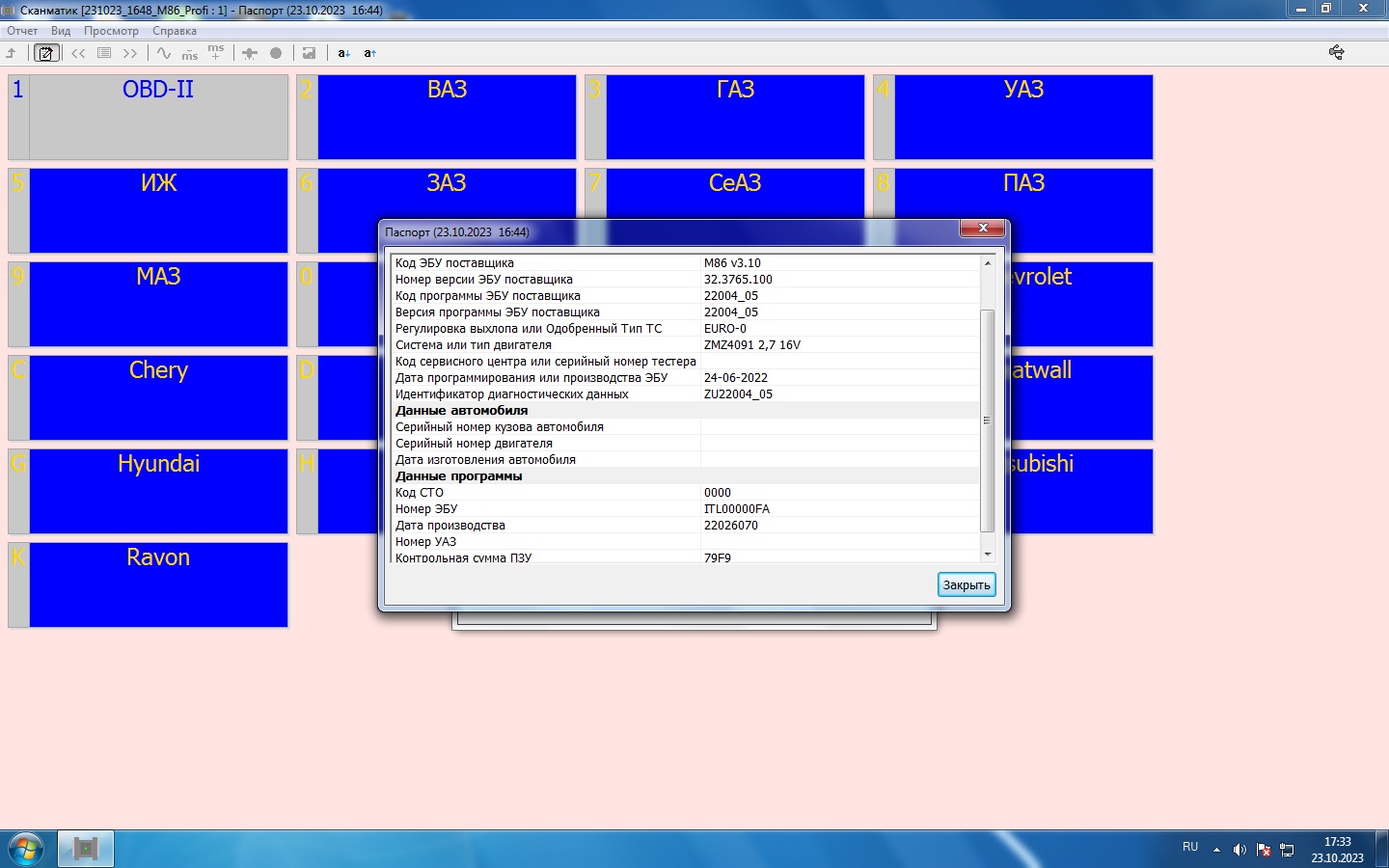Click the up-arrow icon in the toolbar
The height and width of the screenshot is (868, 1389).
point(13,53)
